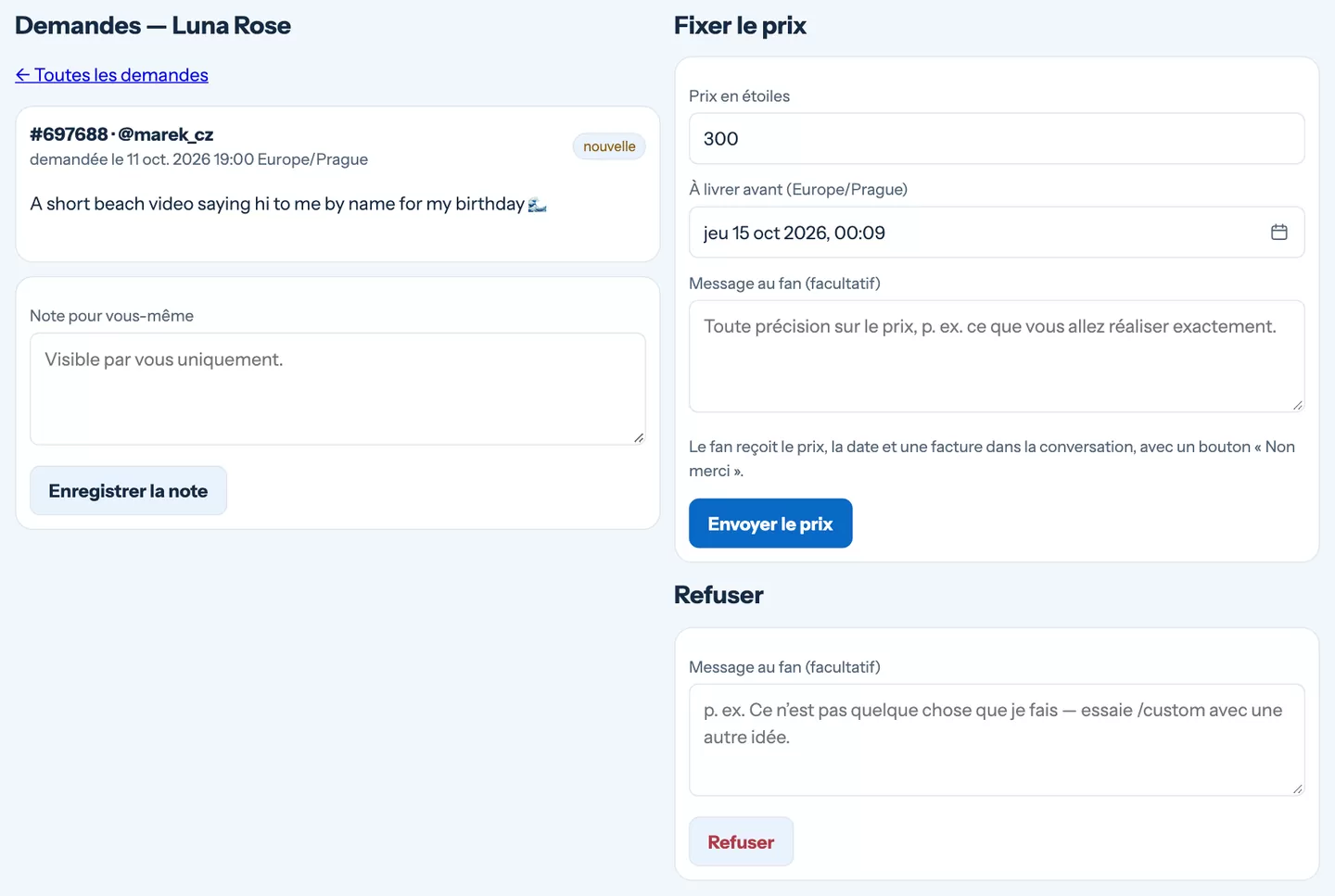Screen dimensions: 1335x896
Task: Click the Note pour vous-même textarea
Action: click(x=337, y=389)
